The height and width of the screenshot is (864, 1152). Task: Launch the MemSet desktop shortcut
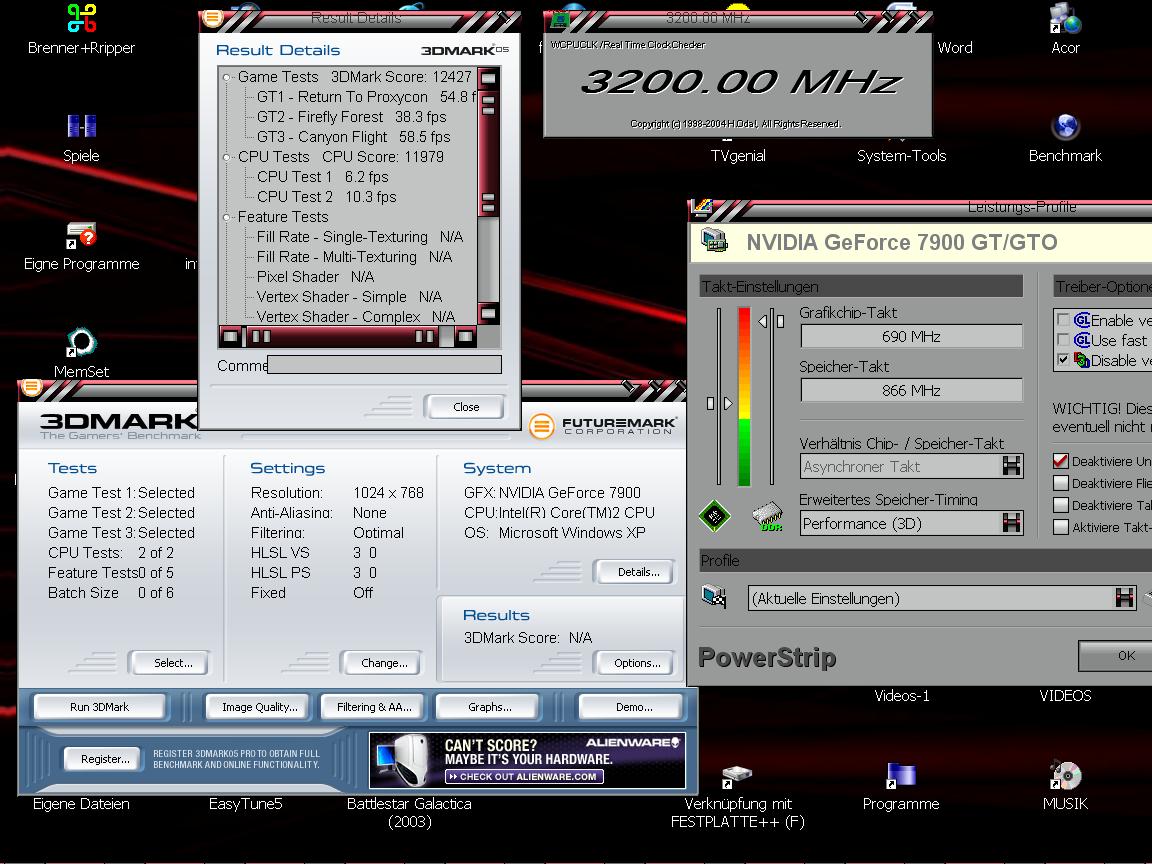[x=81, y=342]
